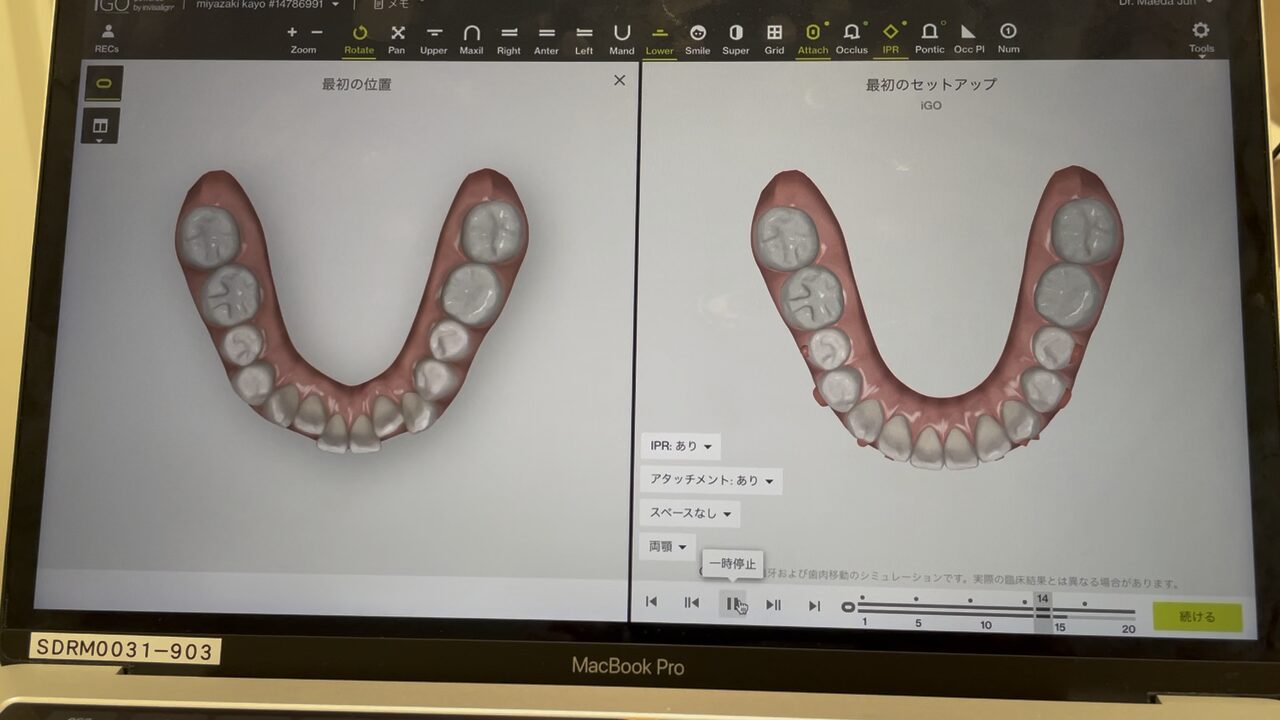Toggle the Grid overlay
The image size is (1280, 720).
(x=774, y=40)
